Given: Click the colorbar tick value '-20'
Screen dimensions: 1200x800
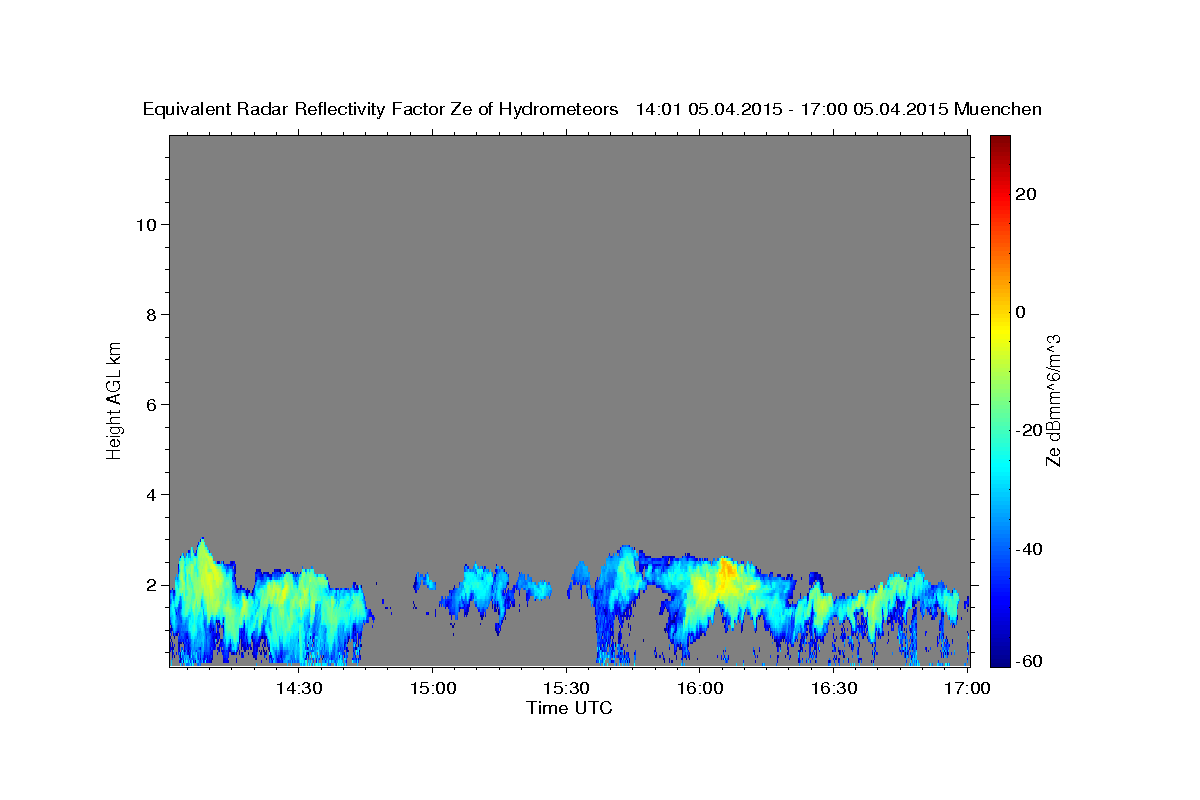Looking at the screenshot, I should [1027, 430].
